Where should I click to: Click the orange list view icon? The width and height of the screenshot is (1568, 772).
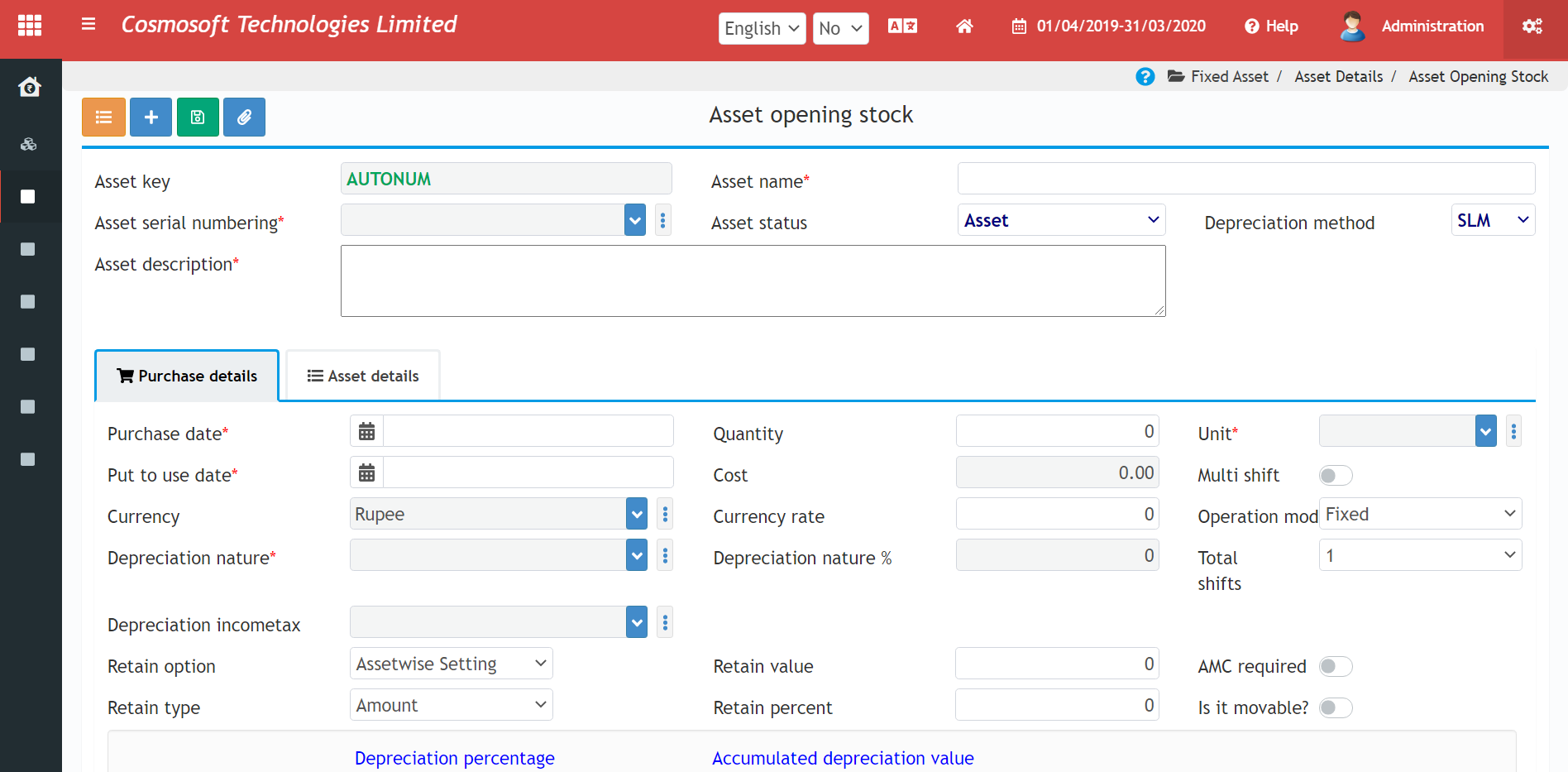pos(103,117)
